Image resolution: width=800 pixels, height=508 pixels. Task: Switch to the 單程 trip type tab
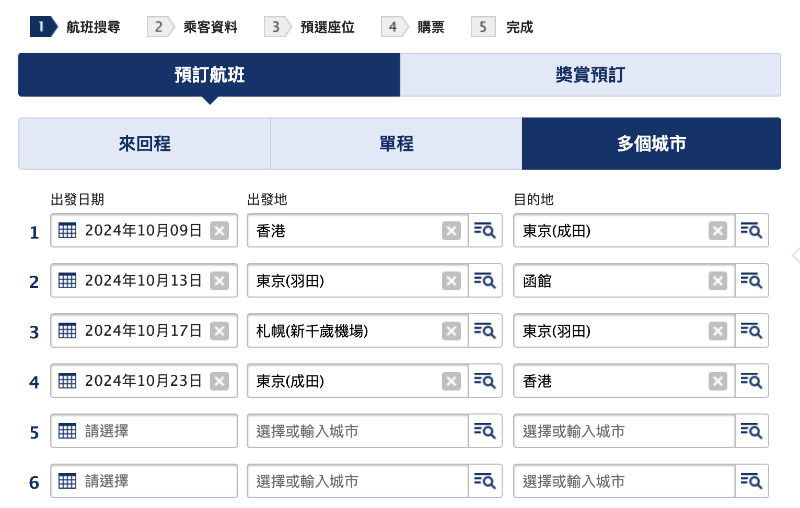click(x=396, y=144)
